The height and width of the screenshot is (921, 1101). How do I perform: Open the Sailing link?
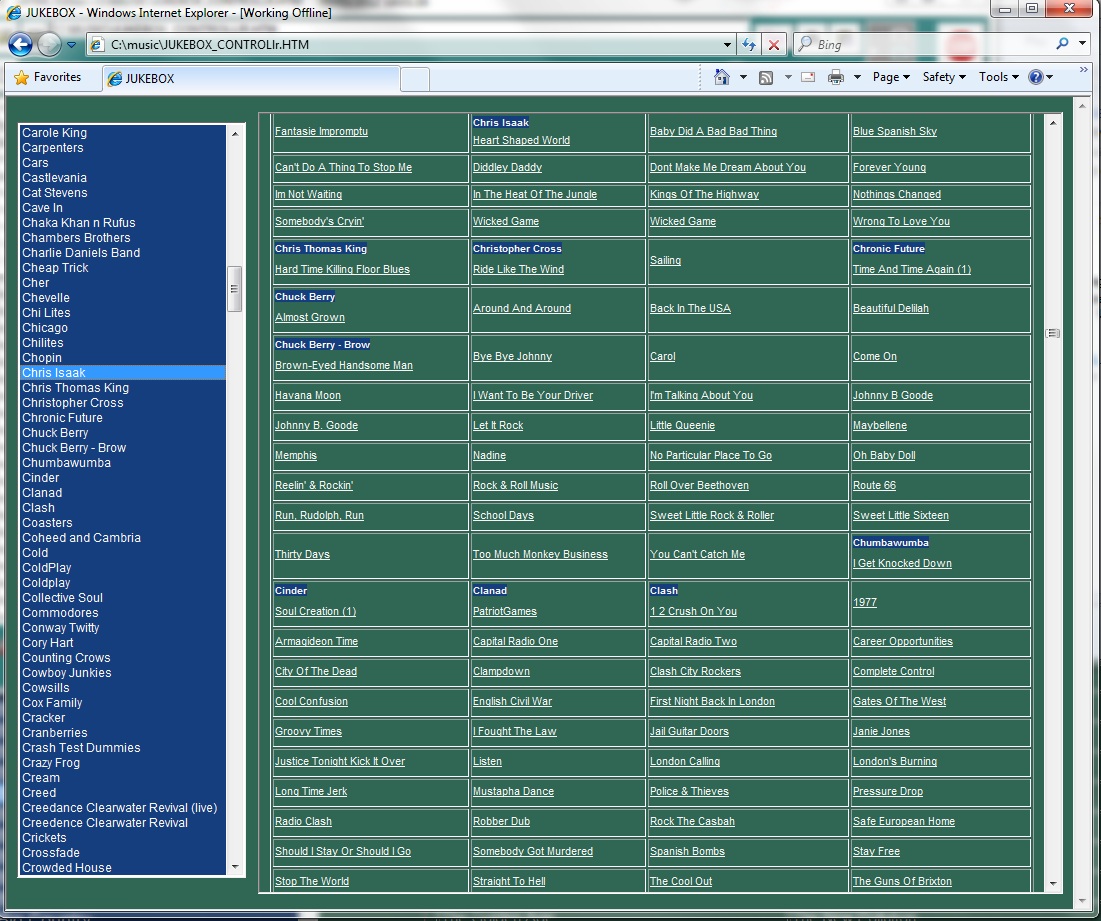click(x=665, y=260)
